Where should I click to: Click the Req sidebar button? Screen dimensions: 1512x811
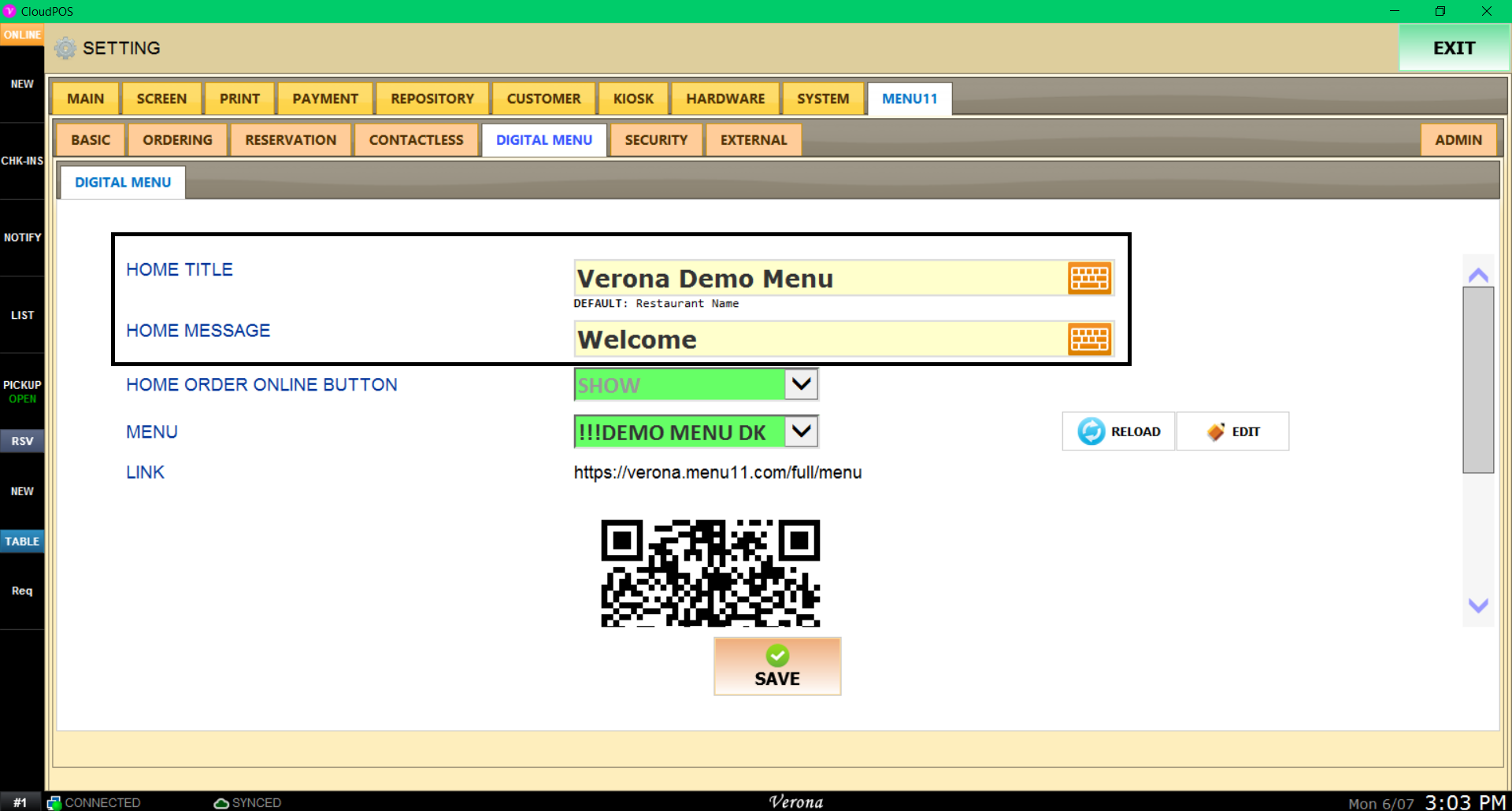pos(22,591)
